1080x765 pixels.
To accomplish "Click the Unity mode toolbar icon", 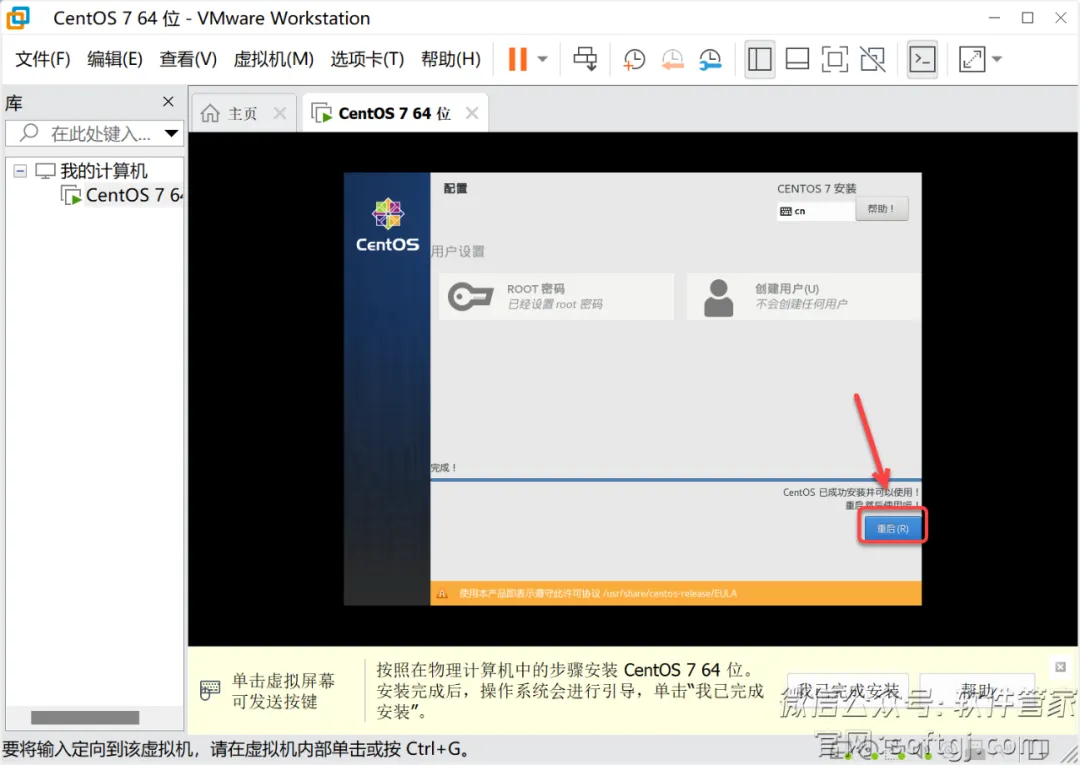I will click(x=873, y=59).
